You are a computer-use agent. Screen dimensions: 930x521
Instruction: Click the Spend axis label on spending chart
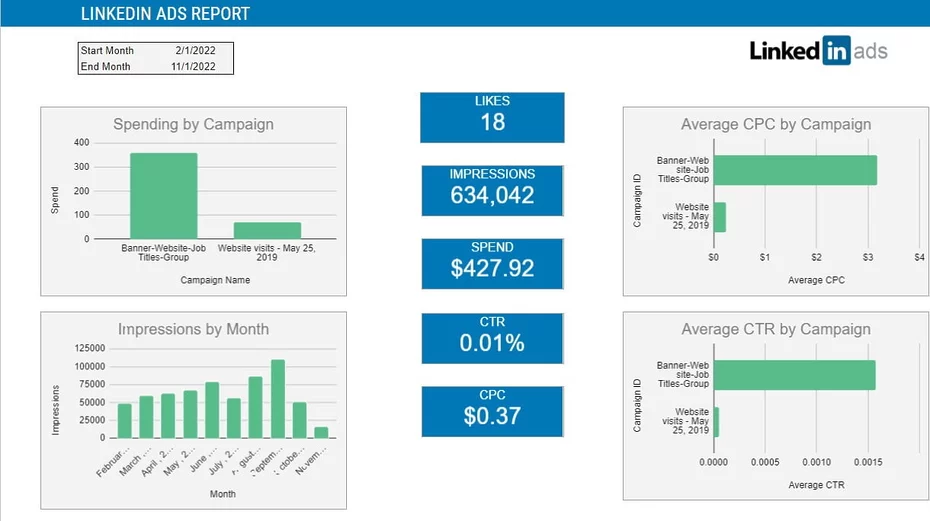pyautogui.click(x=55, y=200)
